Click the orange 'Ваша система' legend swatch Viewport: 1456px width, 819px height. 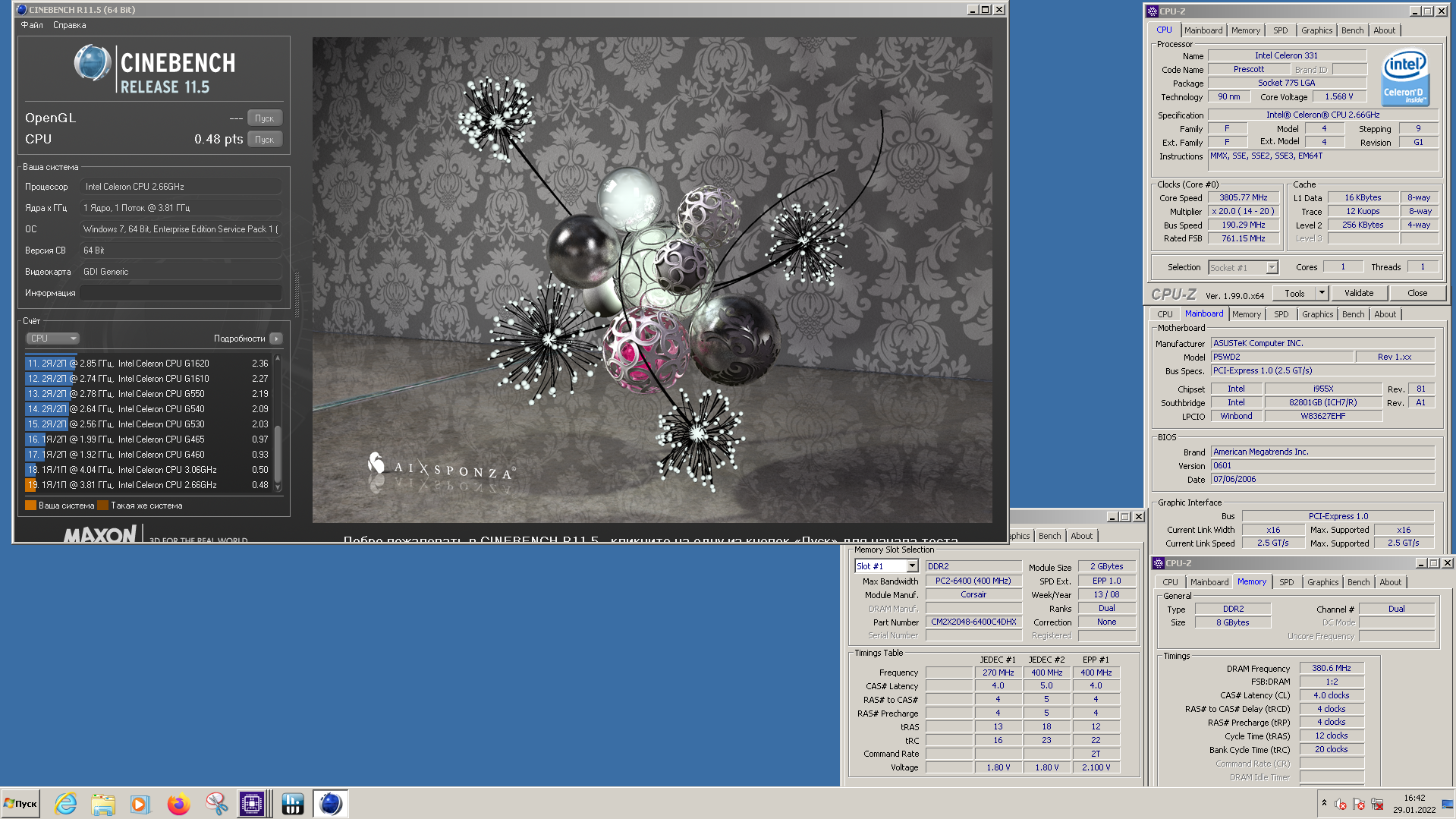pos(30,506)
